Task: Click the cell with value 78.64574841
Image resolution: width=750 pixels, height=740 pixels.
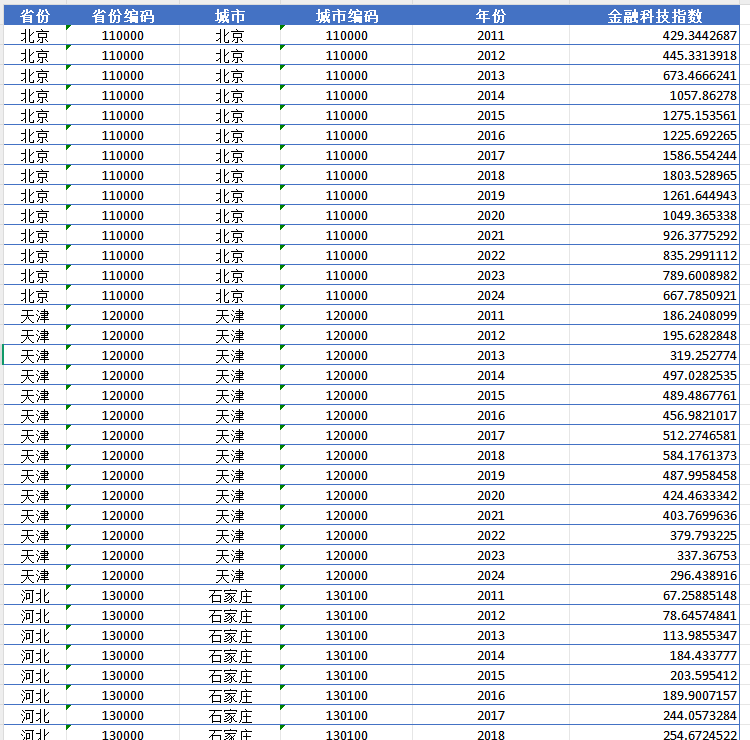Action: point(654,615)
